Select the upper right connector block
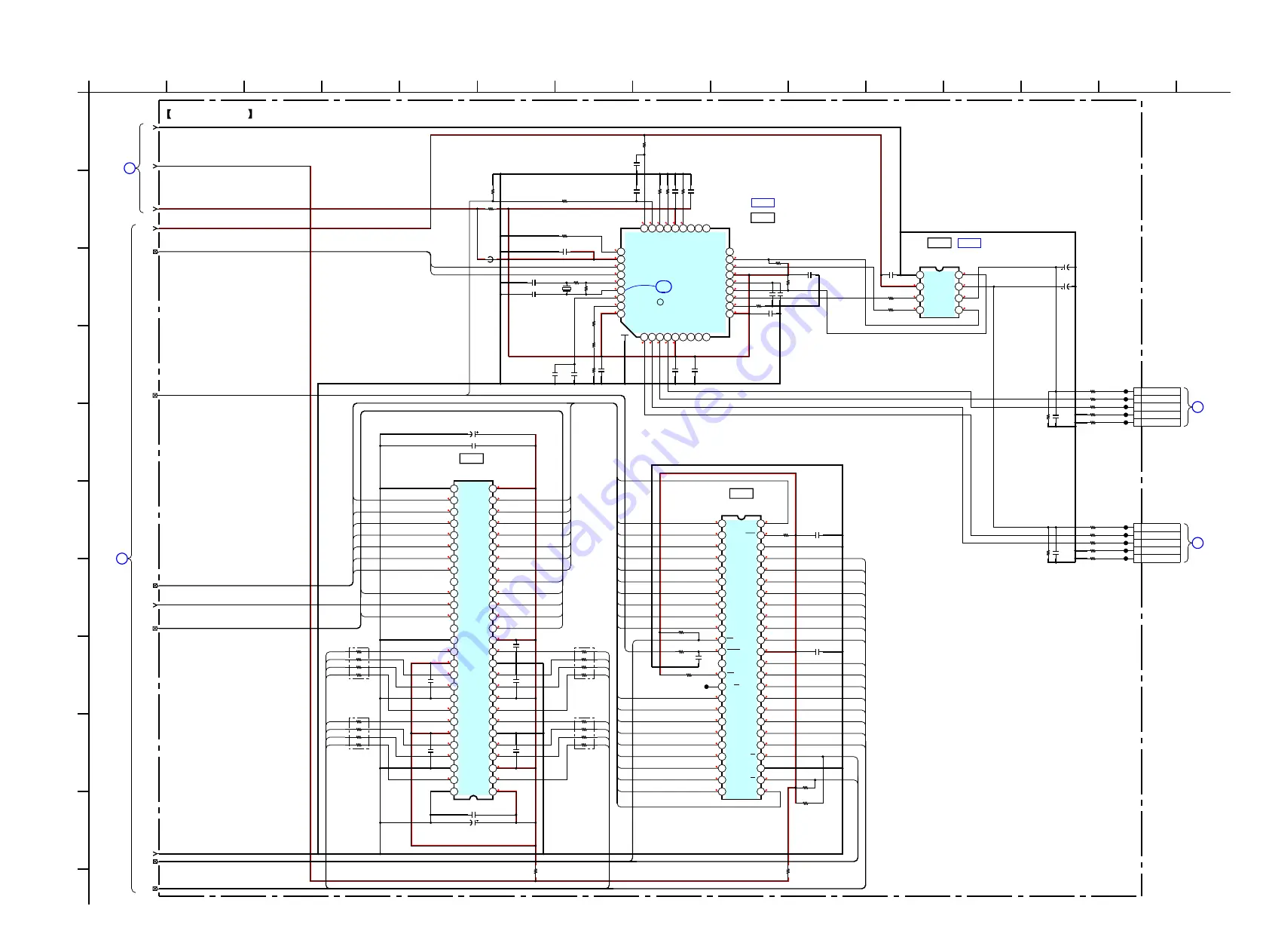Viewport: 1266px width, 952px height. click(1157, 407)
